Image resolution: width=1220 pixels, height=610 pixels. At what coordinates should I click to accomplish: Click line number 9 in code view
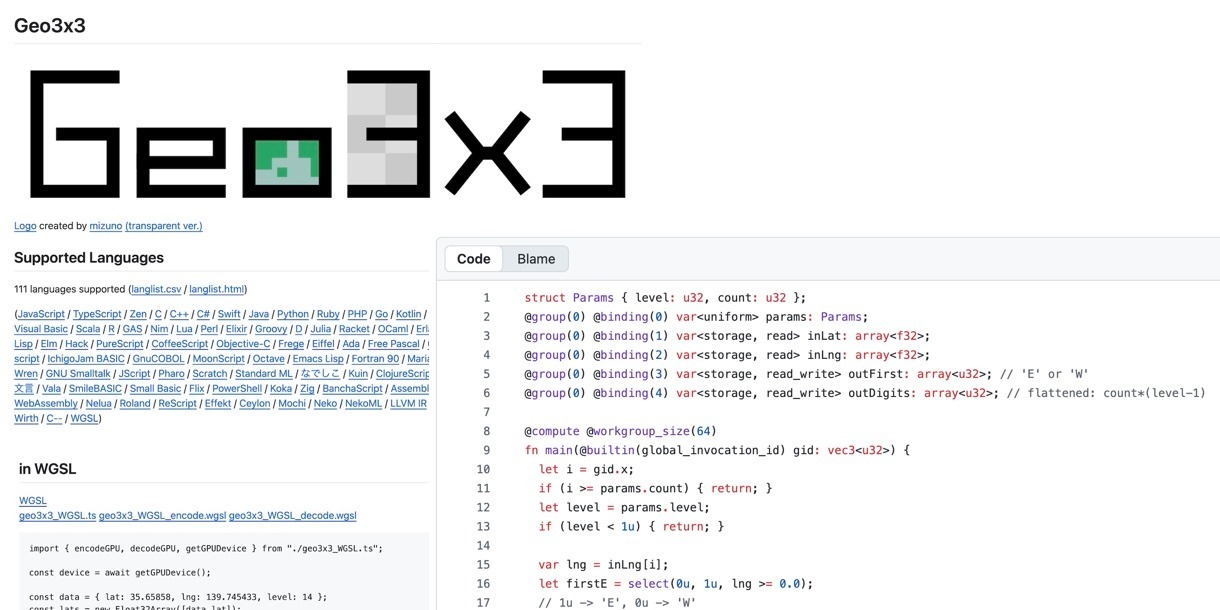click(486, 450)
